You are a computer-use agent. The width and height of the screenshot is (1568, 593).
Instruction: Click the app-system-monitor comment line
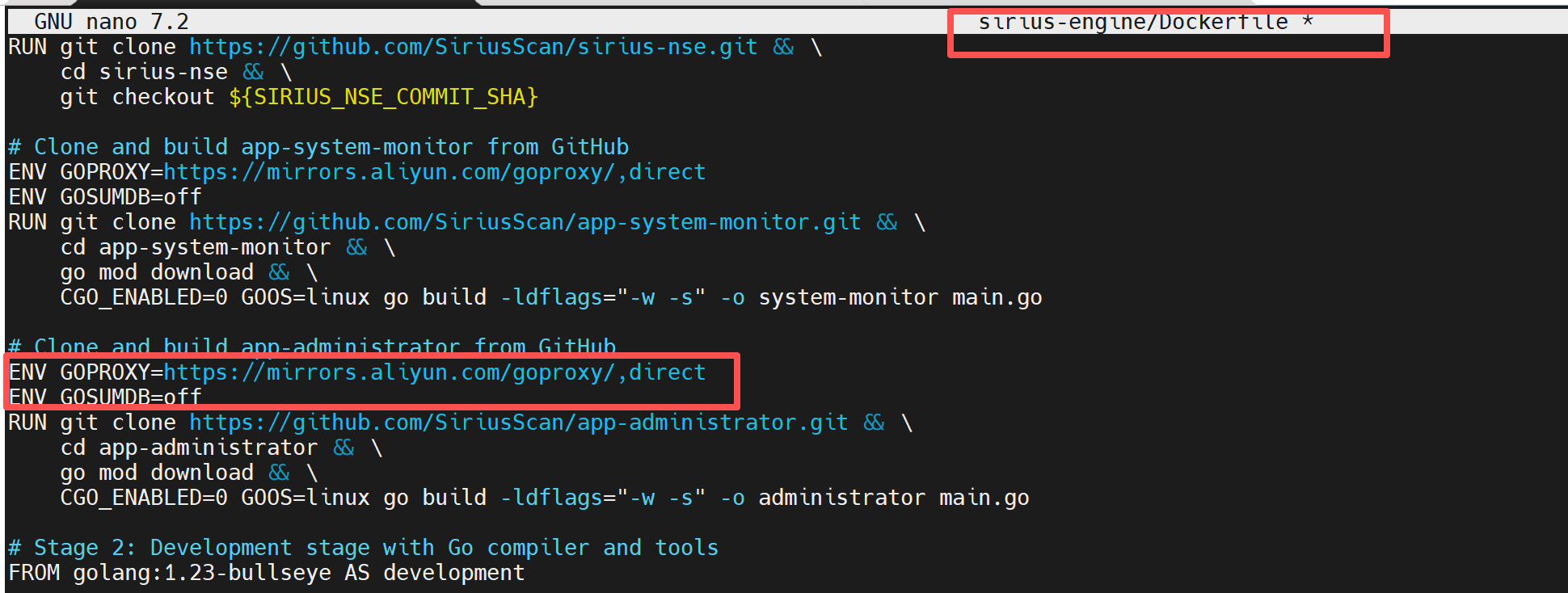coord(318,147)
